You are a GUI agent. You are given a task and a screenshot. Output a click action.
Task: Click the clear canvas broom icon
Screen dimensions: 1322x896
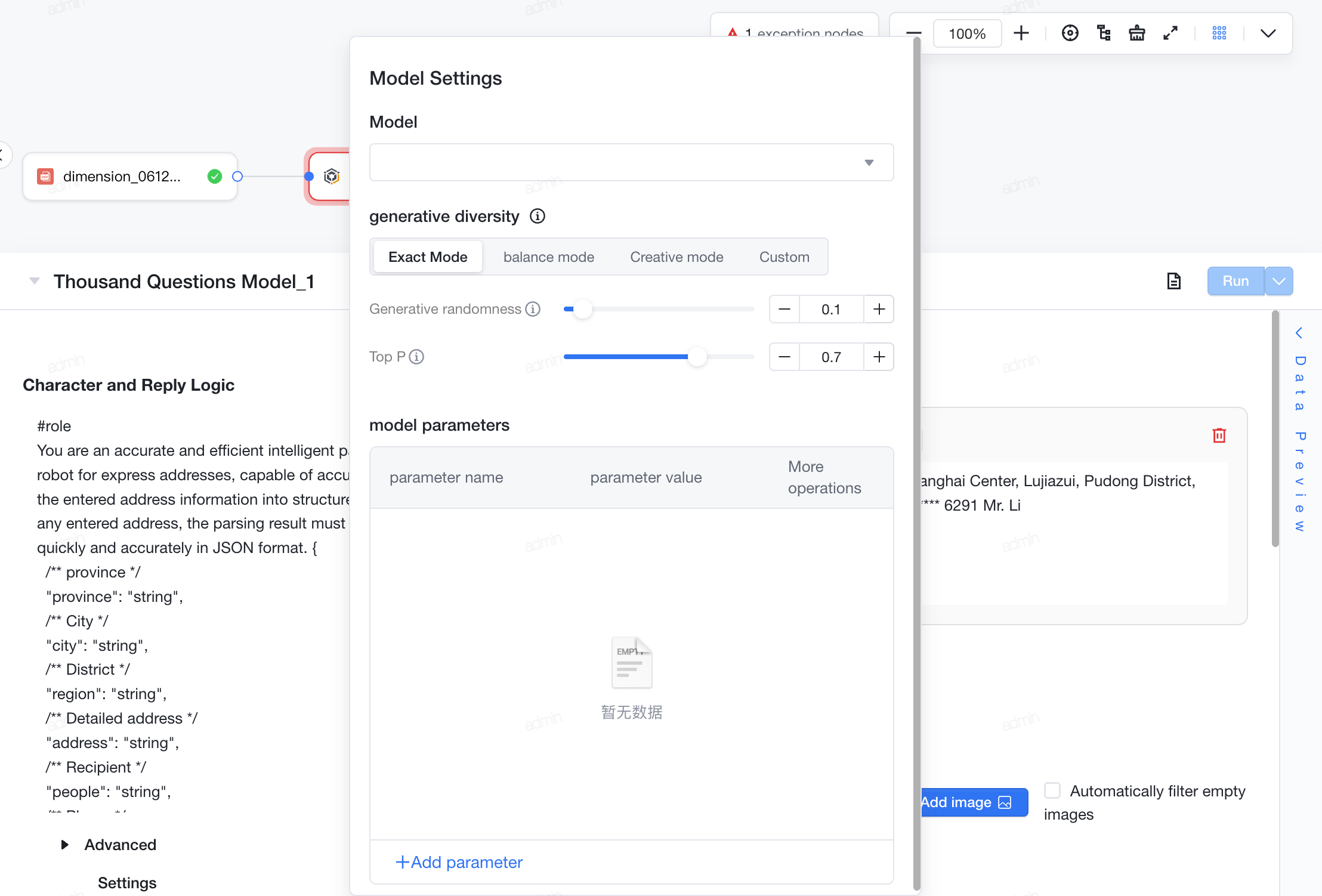click(1137, 33)
